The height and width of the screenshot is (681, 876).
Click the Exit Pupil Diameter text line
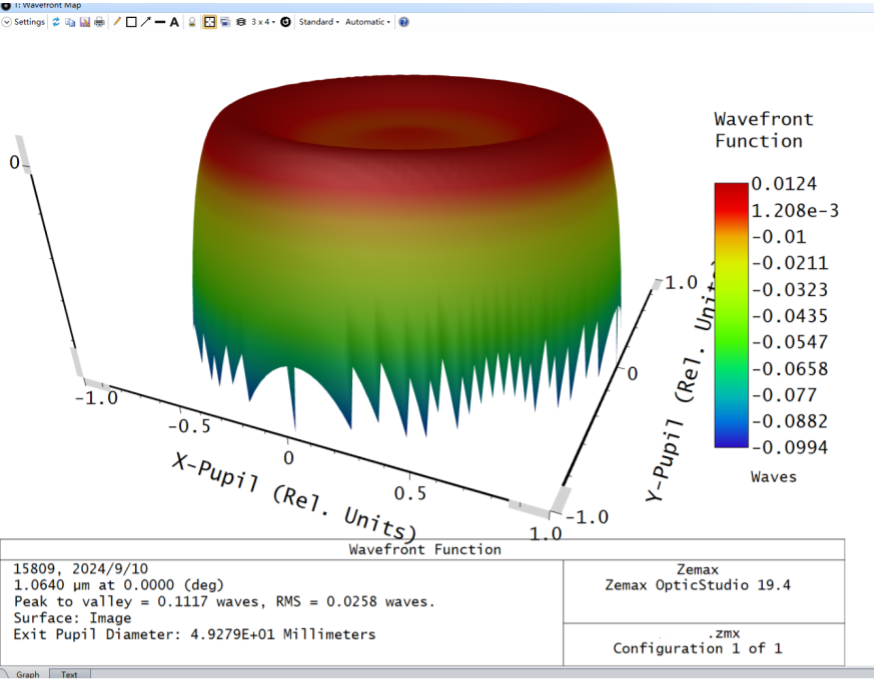tap(194, 635)
